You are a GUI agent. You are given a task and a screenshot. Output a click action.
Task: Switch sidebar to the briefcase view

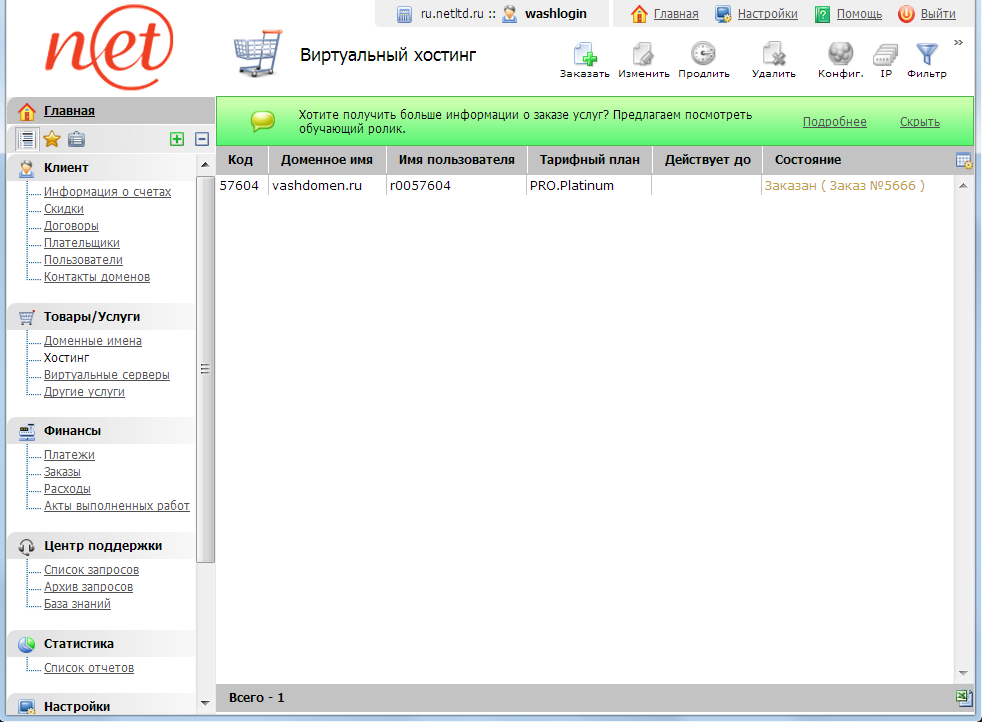[x=76, y=139]
